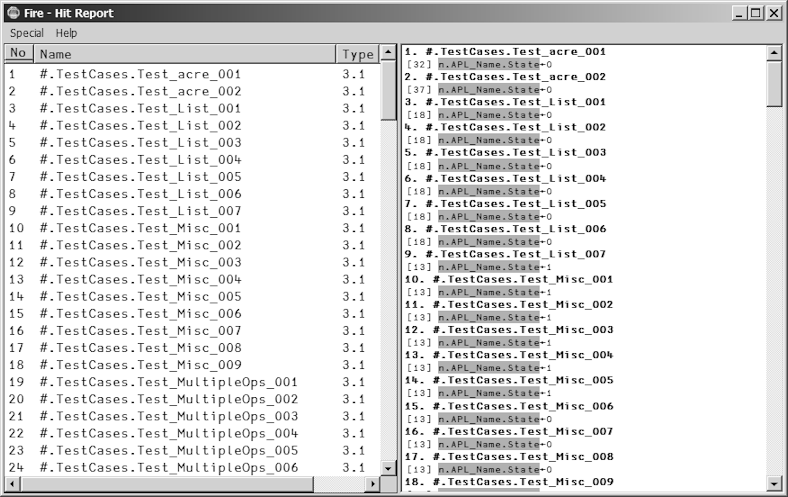Click left list scroll up arrow
Image resolution: width=788 pixels, height=497 pixels.
click(x=388, y=52)
